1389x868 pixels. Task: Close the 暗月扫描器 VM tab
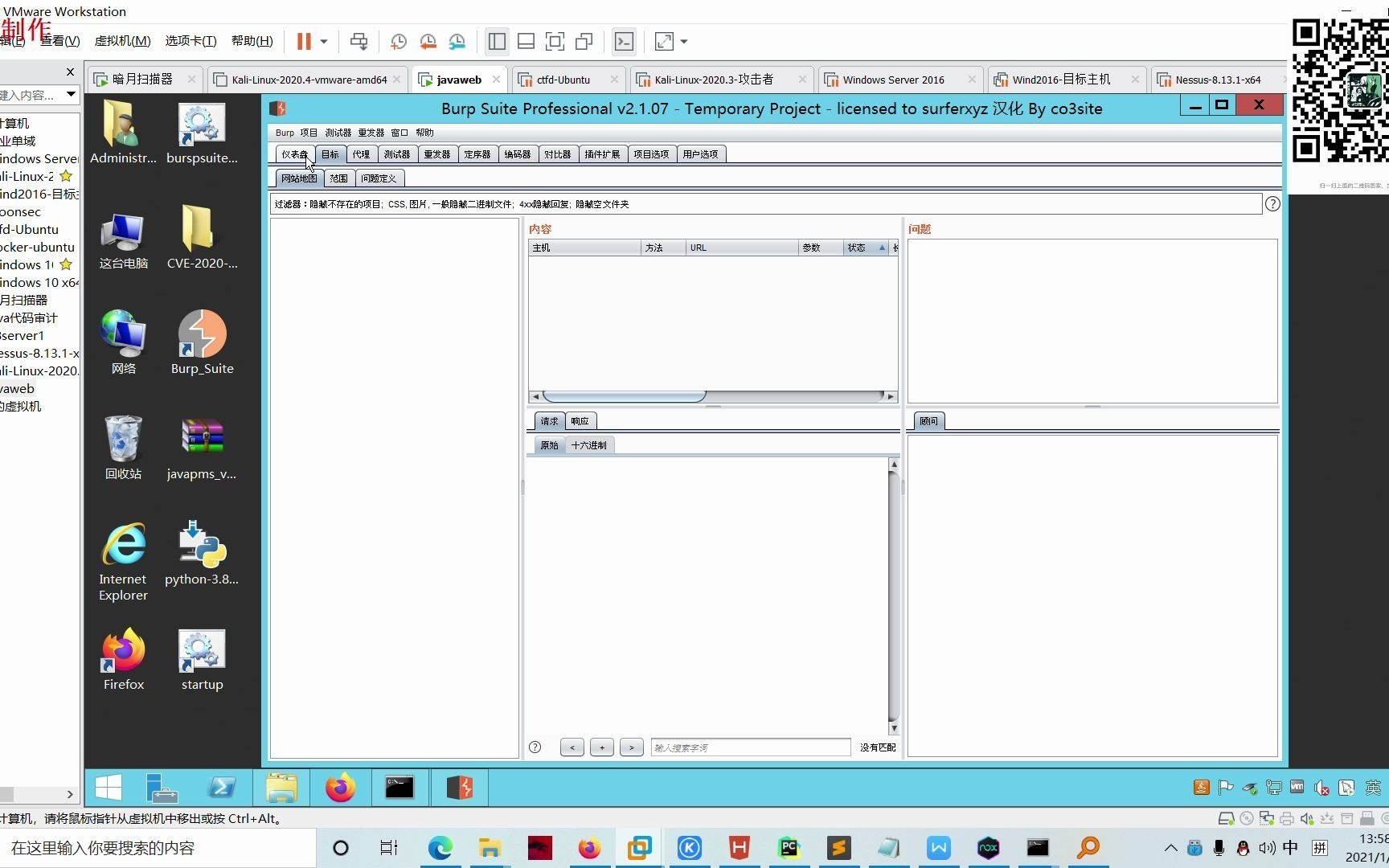191,79
